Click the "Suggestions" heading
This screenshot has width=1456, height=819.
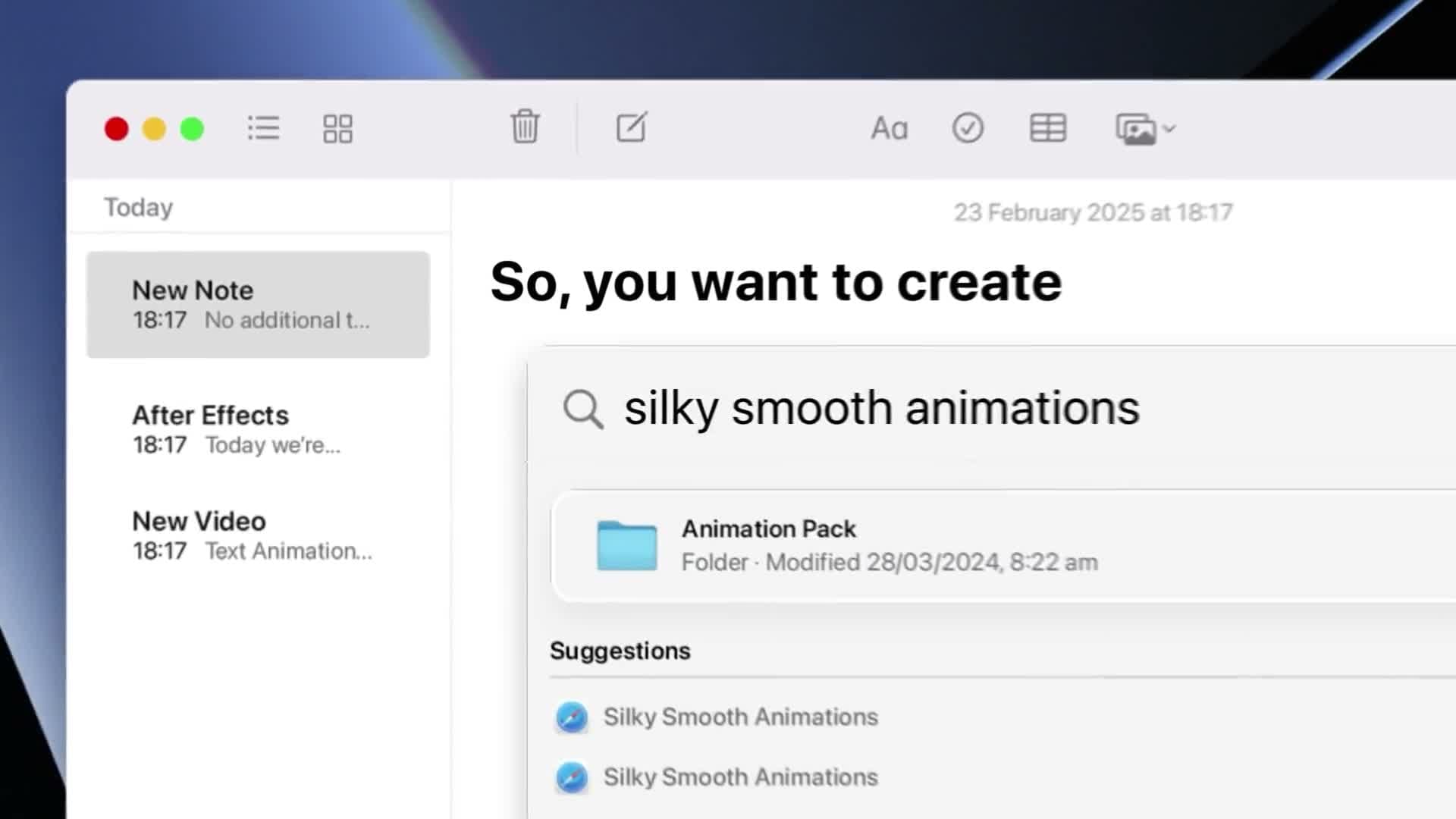620,651
